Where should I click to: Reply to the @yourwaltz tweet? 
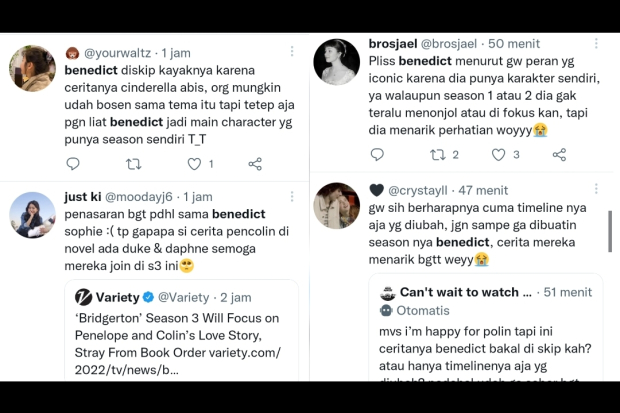73,163
